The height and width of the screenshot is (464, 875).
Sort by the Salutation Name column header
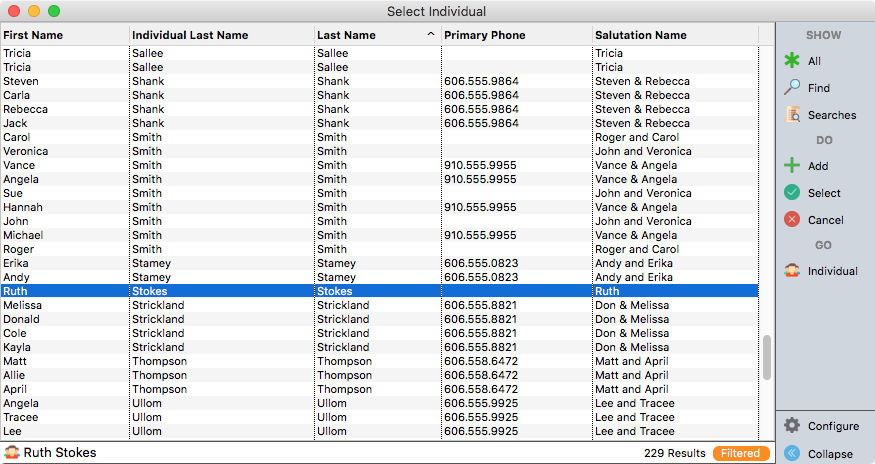pyautogui.click(x=674, y=35)
